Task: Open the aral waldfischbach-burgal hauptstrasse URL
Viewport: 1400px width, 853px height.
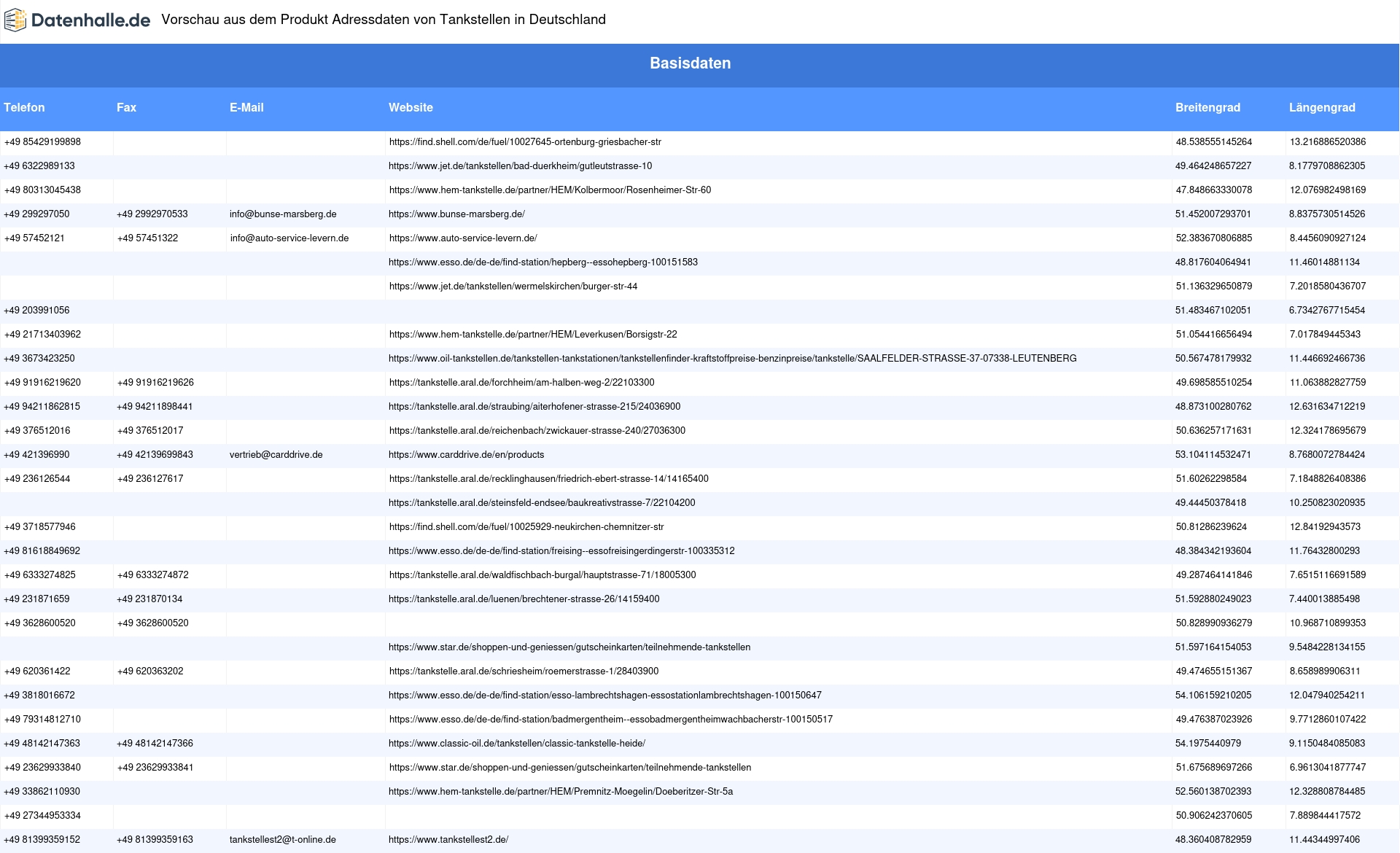Action: 542,575
